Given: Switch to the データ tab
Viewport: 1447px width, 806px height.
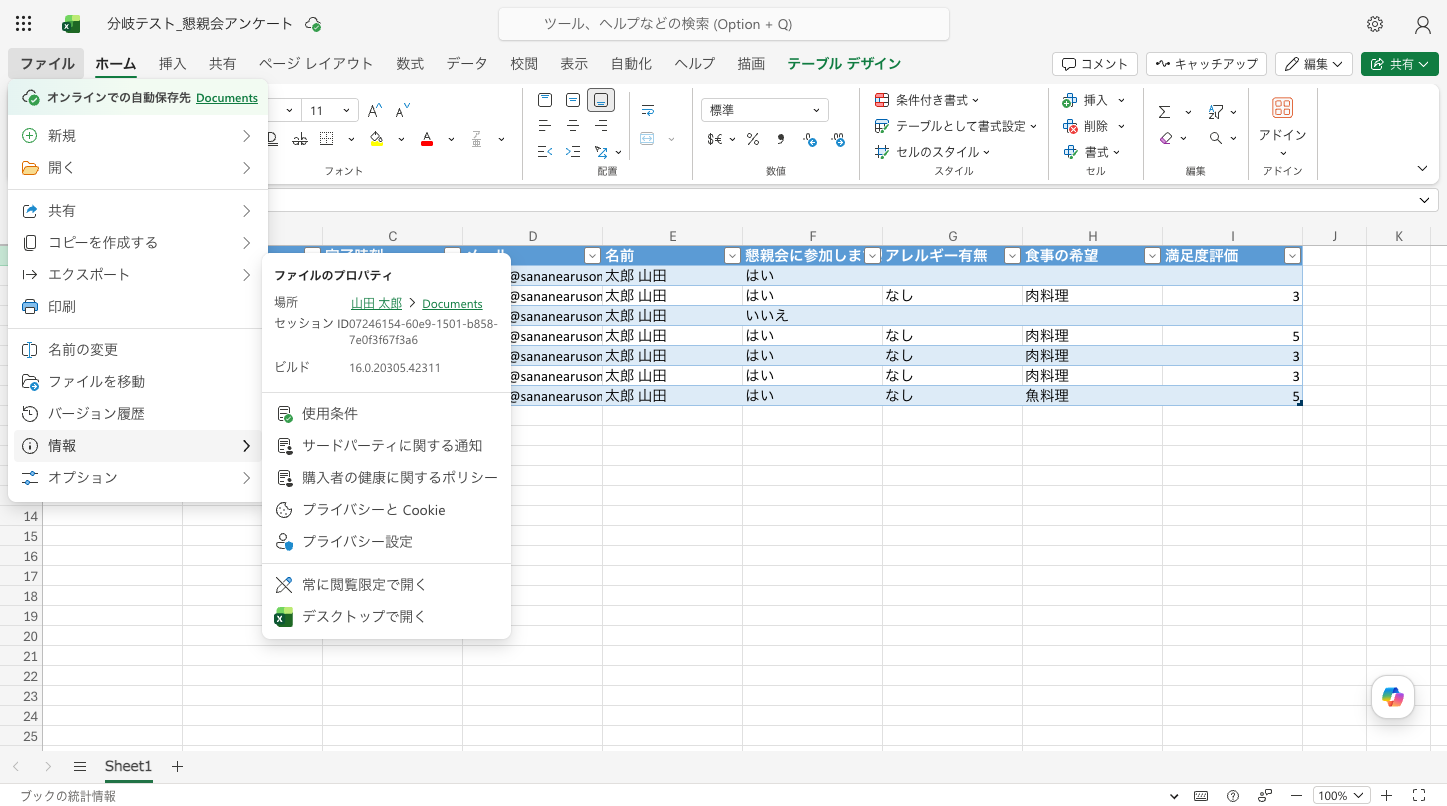Looking at the screenshot, I should tap(467, 63).
